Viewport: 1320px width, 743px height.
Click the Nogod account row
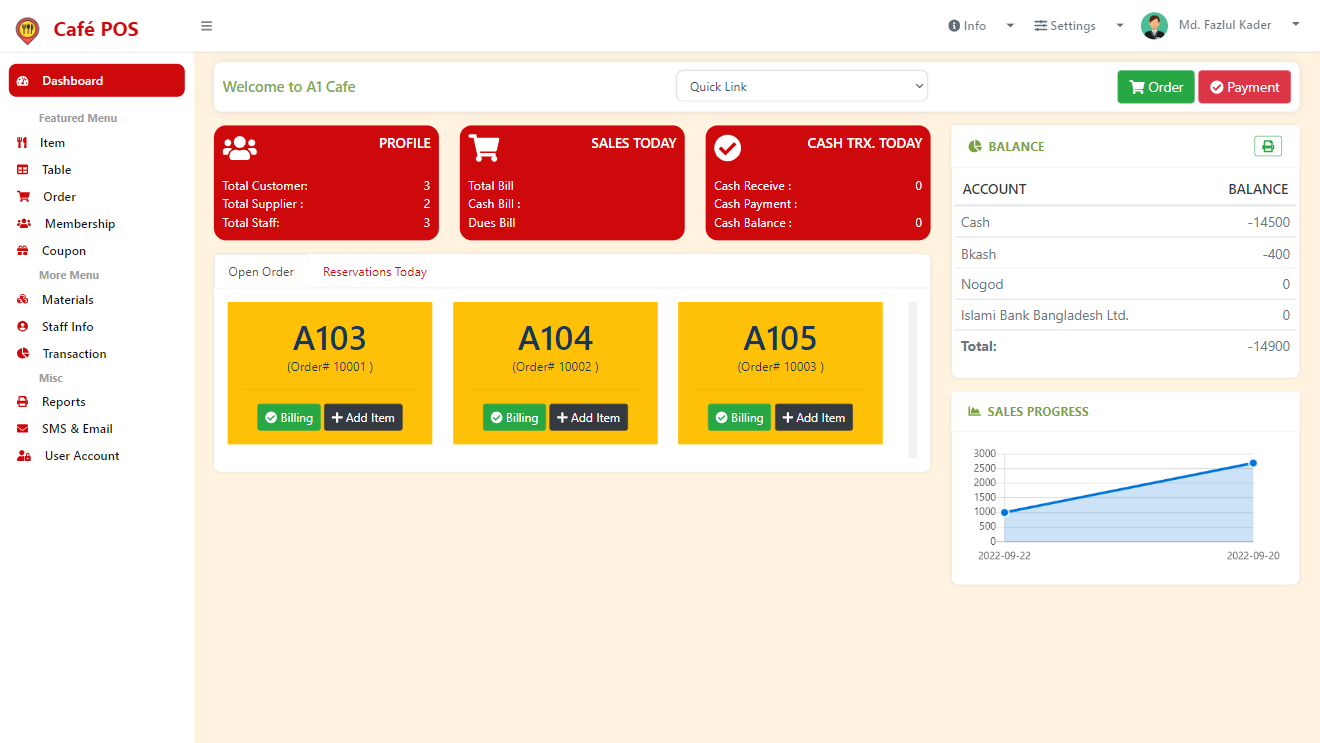pyautogui.click(x=1125, y=284)
